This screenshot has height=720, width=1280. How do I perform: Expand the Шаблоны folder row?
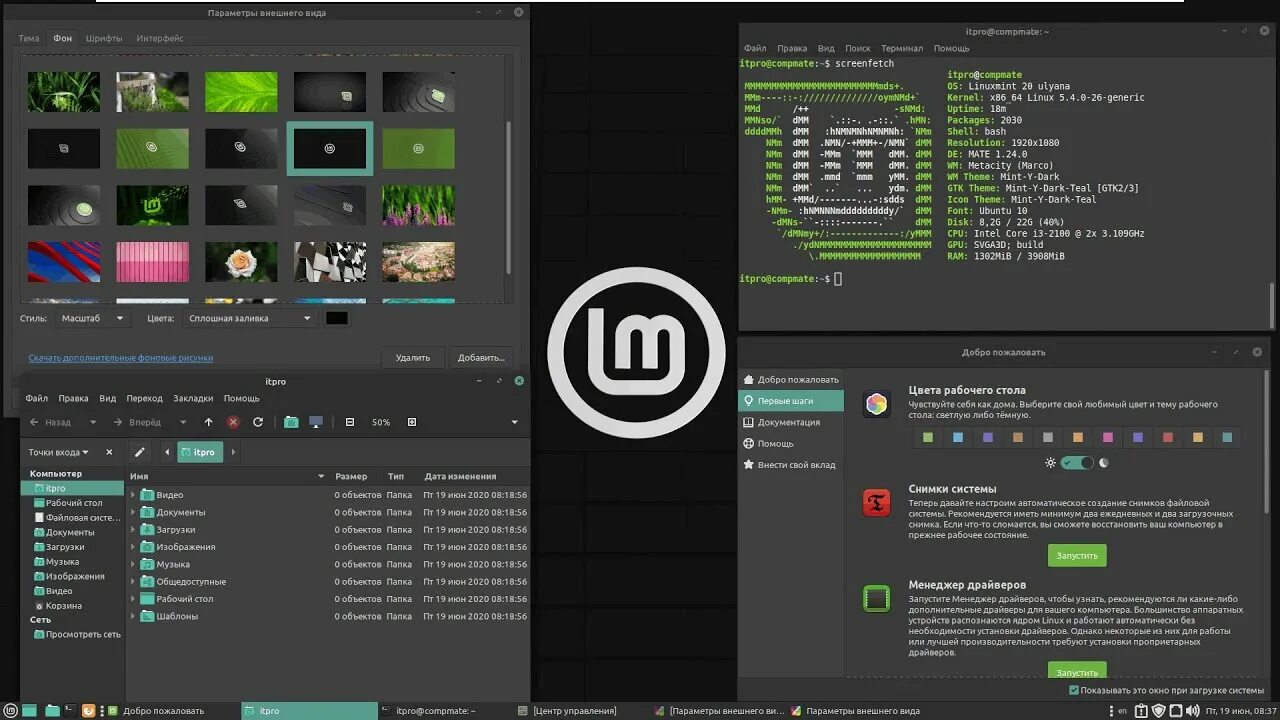click(x=133, y=616)
